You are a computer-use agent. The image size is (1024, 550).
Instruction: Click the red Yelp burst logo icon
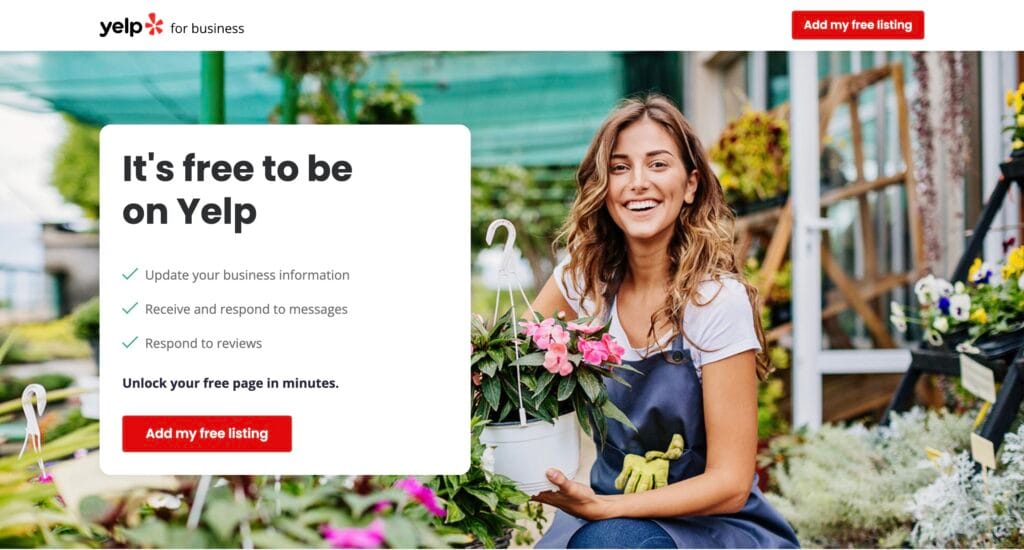[155, 24]
